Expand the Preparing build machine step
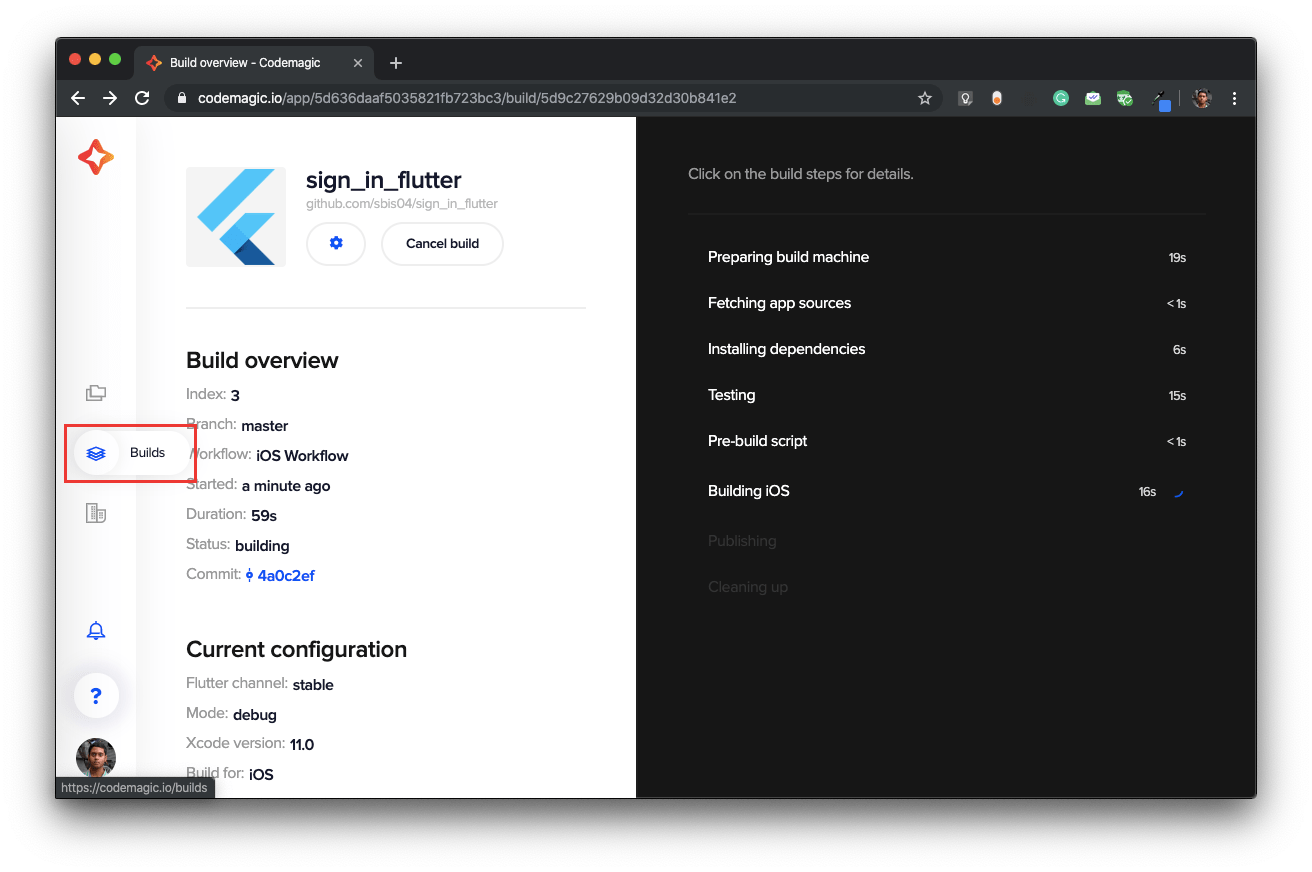The width and height of the screenshot is (1312, 872). pos(945,257)
